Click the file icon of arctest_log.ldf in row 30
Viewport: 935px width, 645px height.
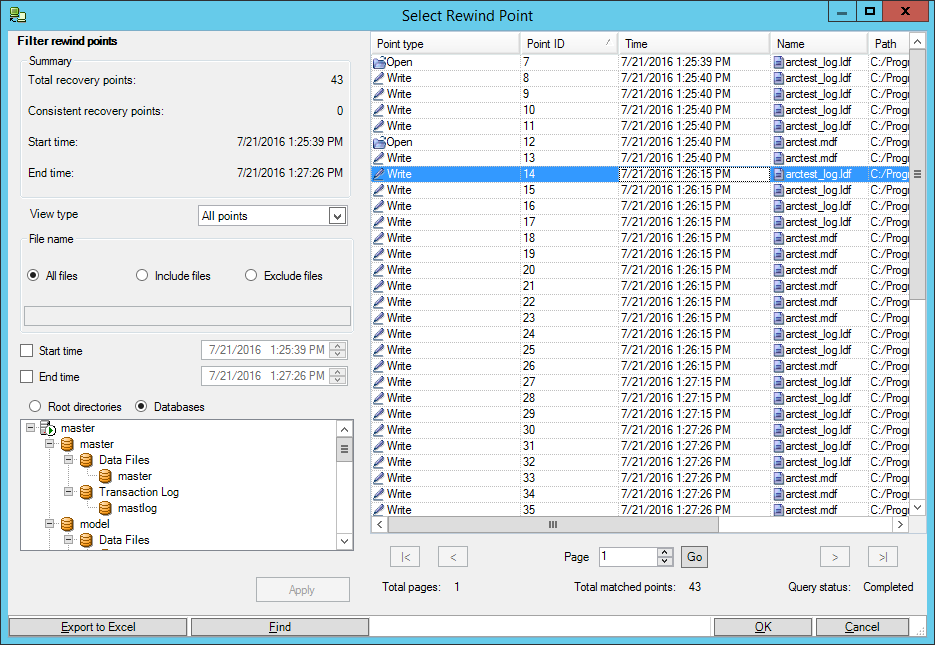[x=778, y=430]
